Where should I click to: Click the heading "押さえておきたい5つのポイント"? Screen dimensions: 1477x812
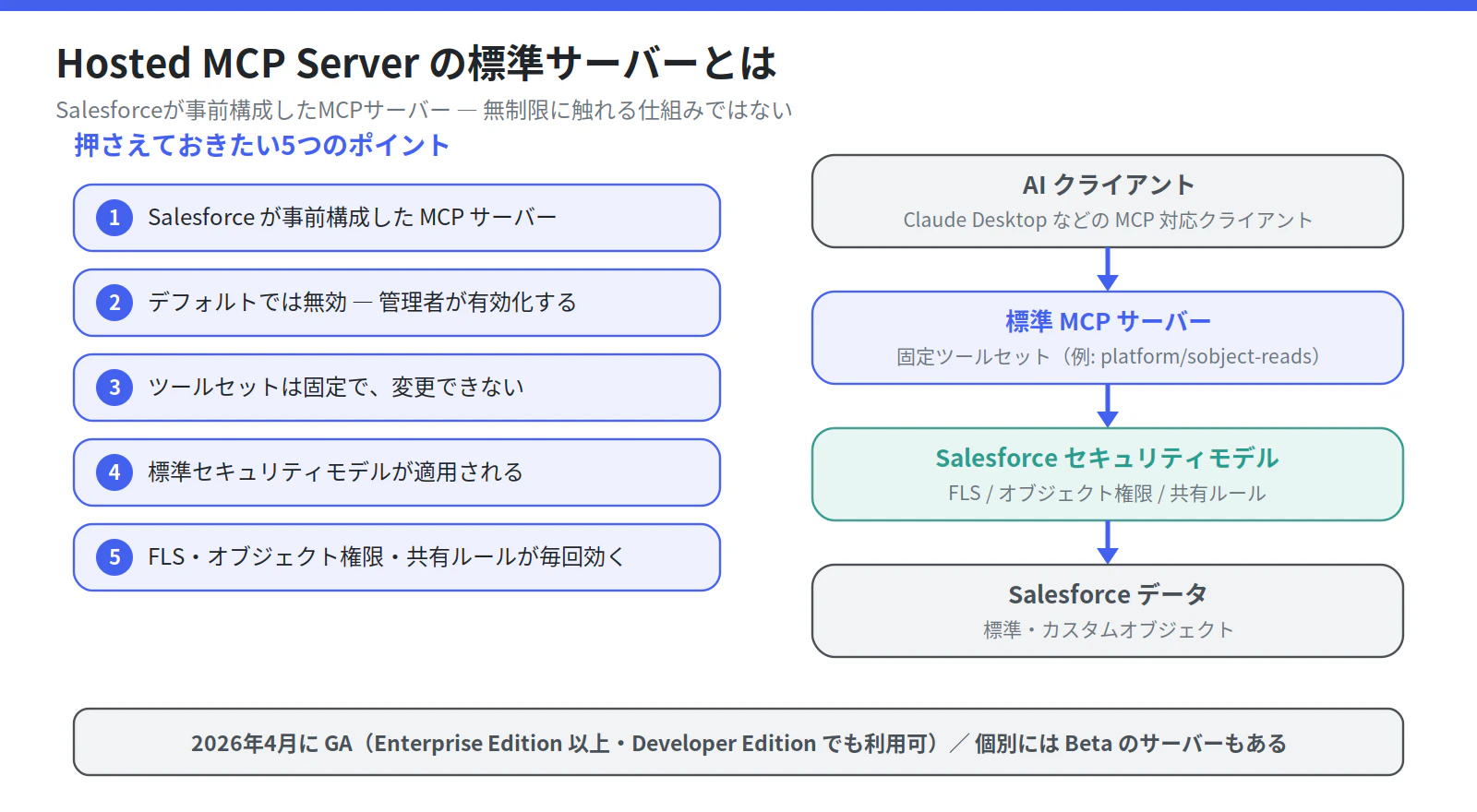(x=262, y=146)
